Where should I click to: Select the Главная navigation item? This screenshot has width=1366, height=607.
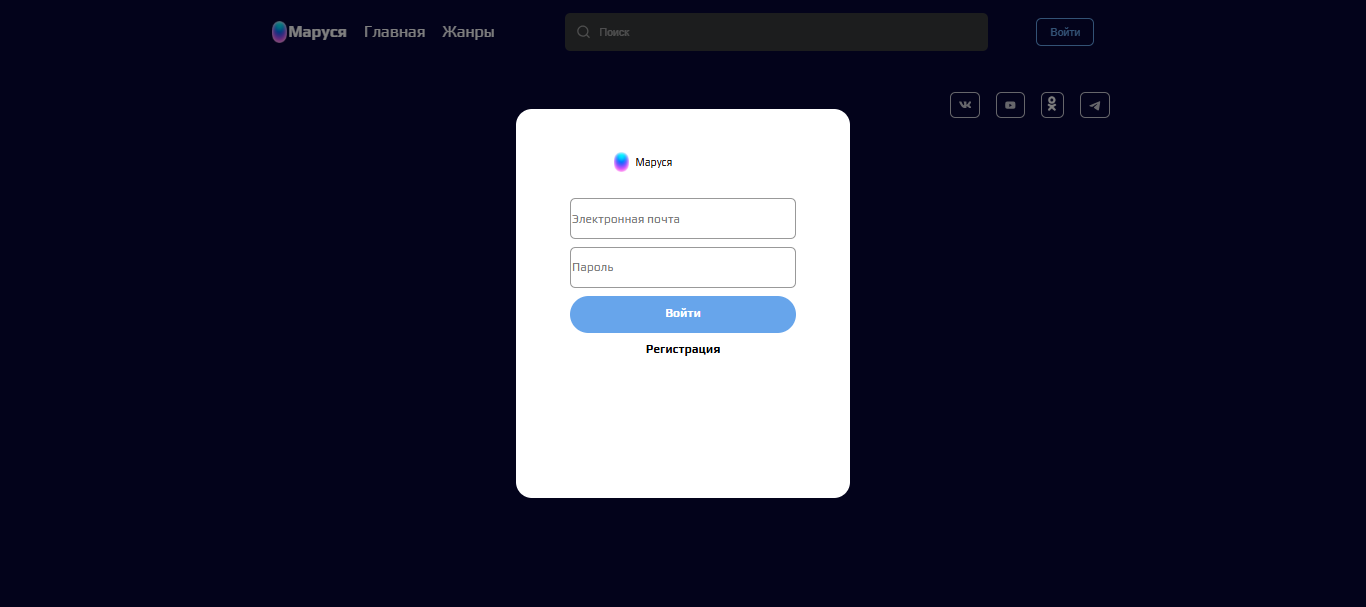[x=394, y=31]
